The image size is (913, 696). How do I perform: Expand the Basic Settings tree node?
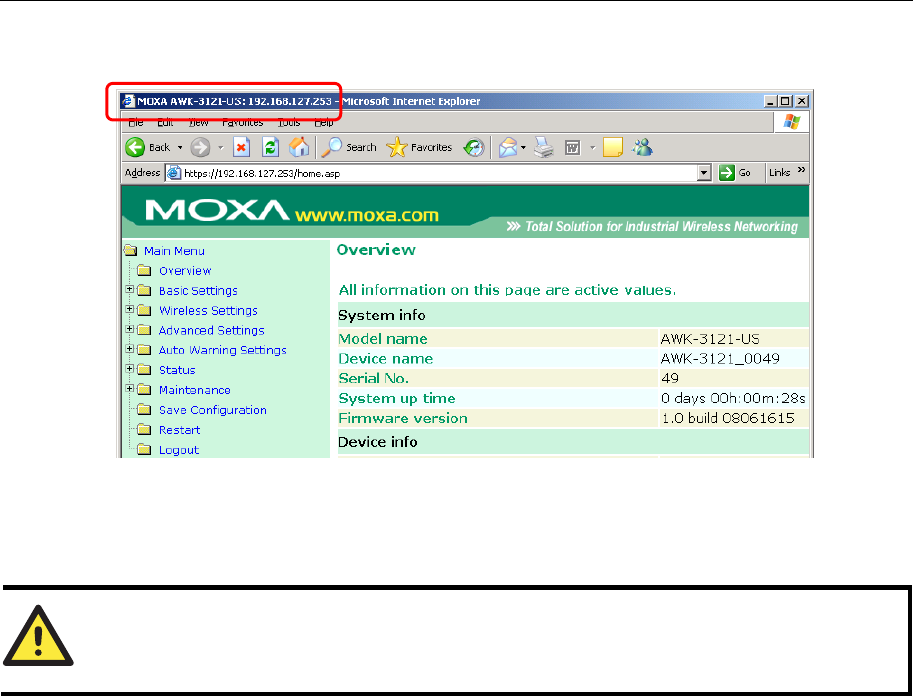click(130, 289)
